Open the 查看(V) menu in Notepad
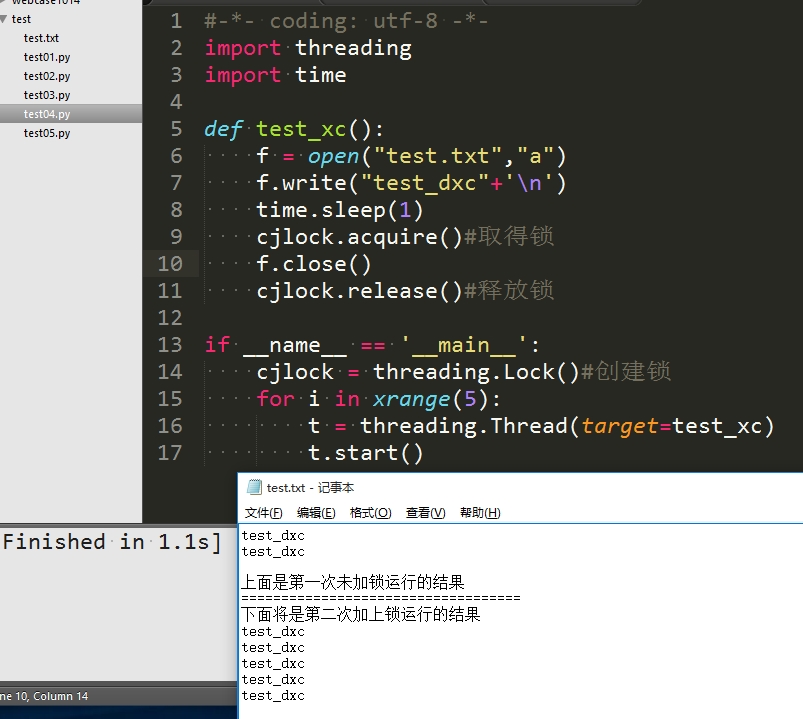 point(424,512)
